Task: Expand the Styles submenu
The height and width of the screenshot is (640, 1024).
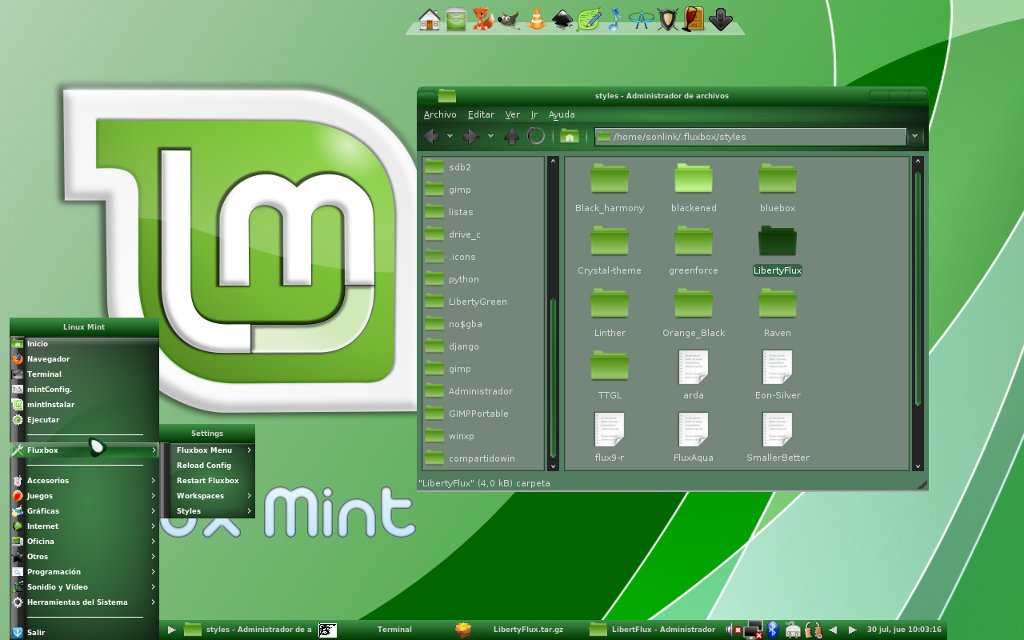Action: (208, 511)
